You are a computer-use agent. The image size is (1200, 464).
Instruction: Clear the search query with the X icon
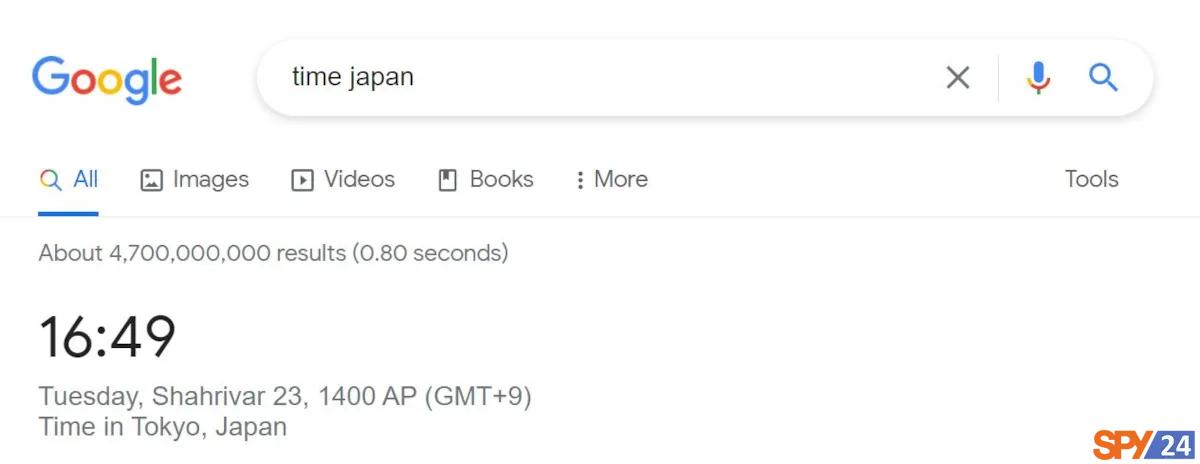[x=958, y=78]
